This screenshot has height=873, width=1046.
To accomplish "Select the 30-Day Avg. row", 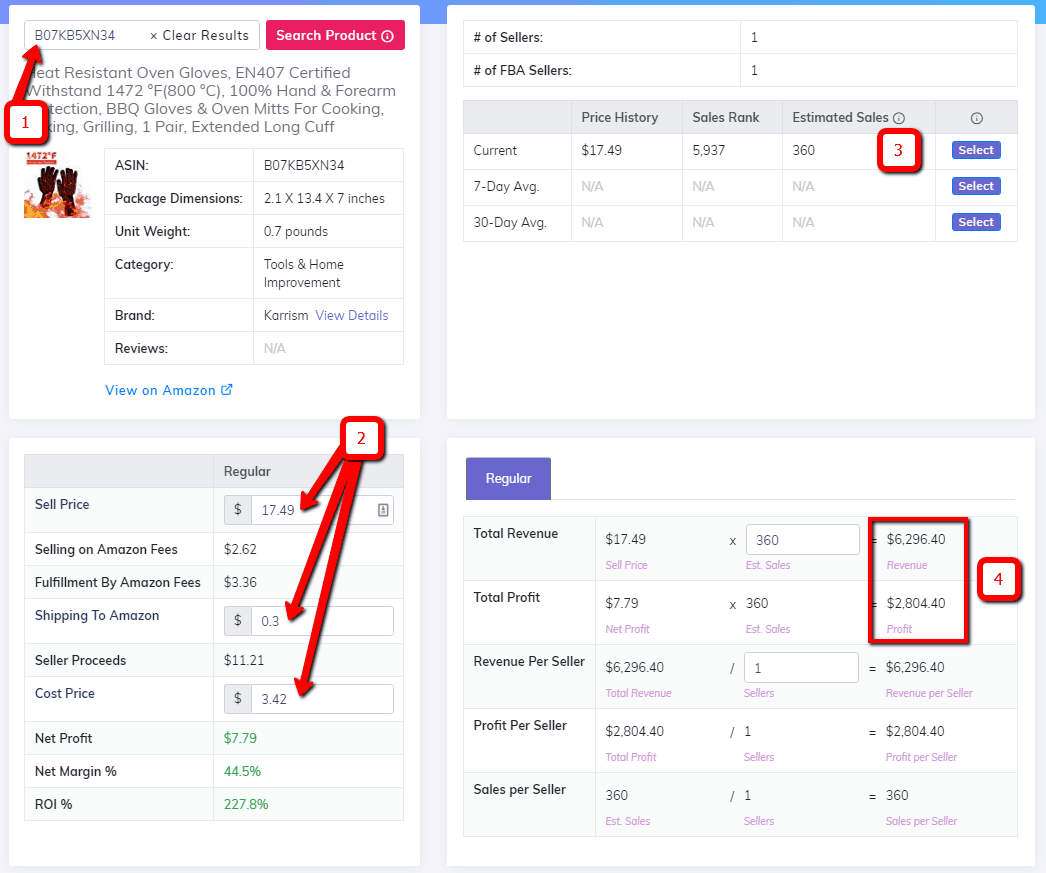I will pyautogui.click(x=975, y=222).
